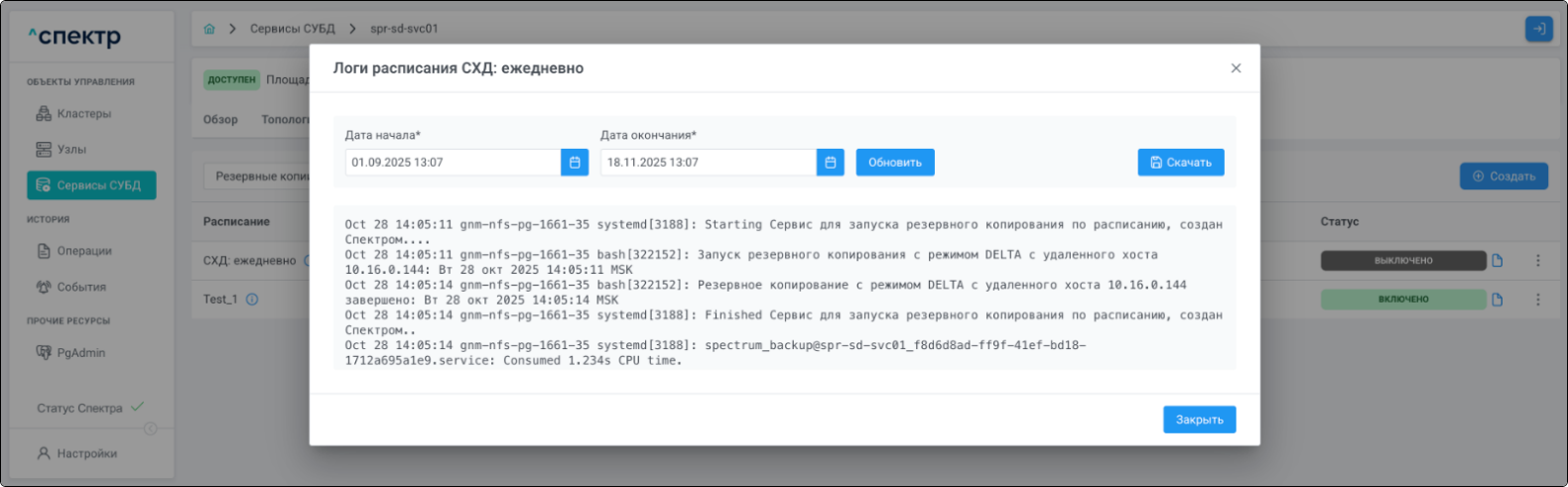The width and height of the screenshot is (1568, 487).
Task: Toggle the включено status for Test_1
Action: pos(1402,300)
